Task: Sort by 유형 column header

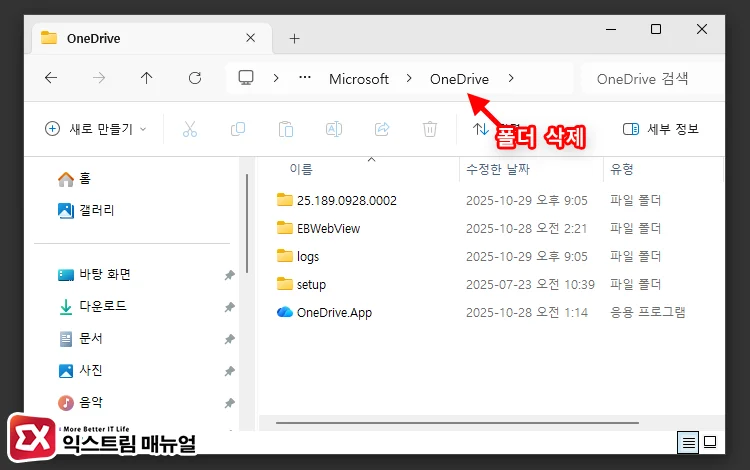Action: point(622,169)
